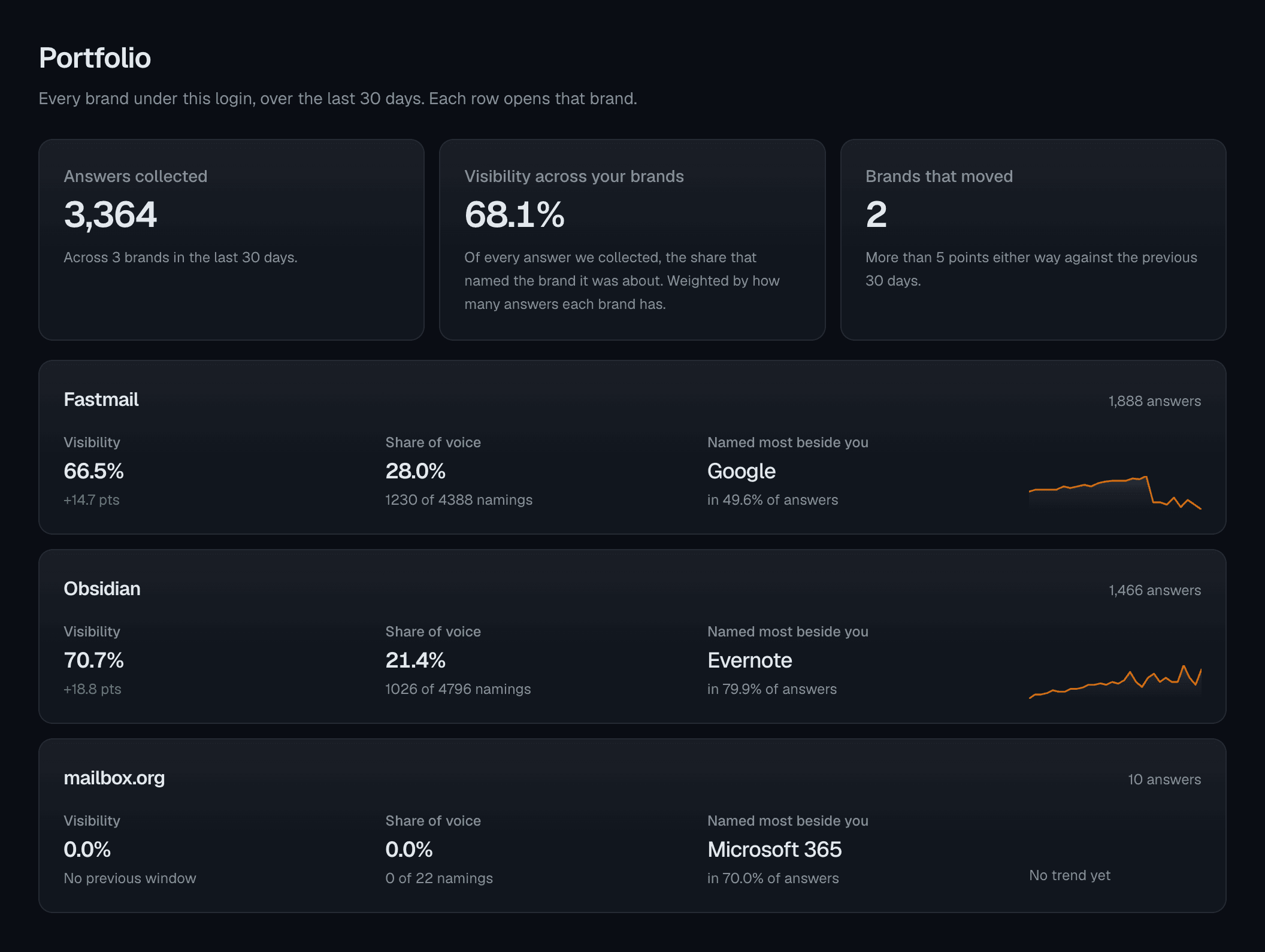The width and height of the screenshot is (1265, 952).
Task: Click '1230 of 4388 namings' text
Action: click(459, 500)
